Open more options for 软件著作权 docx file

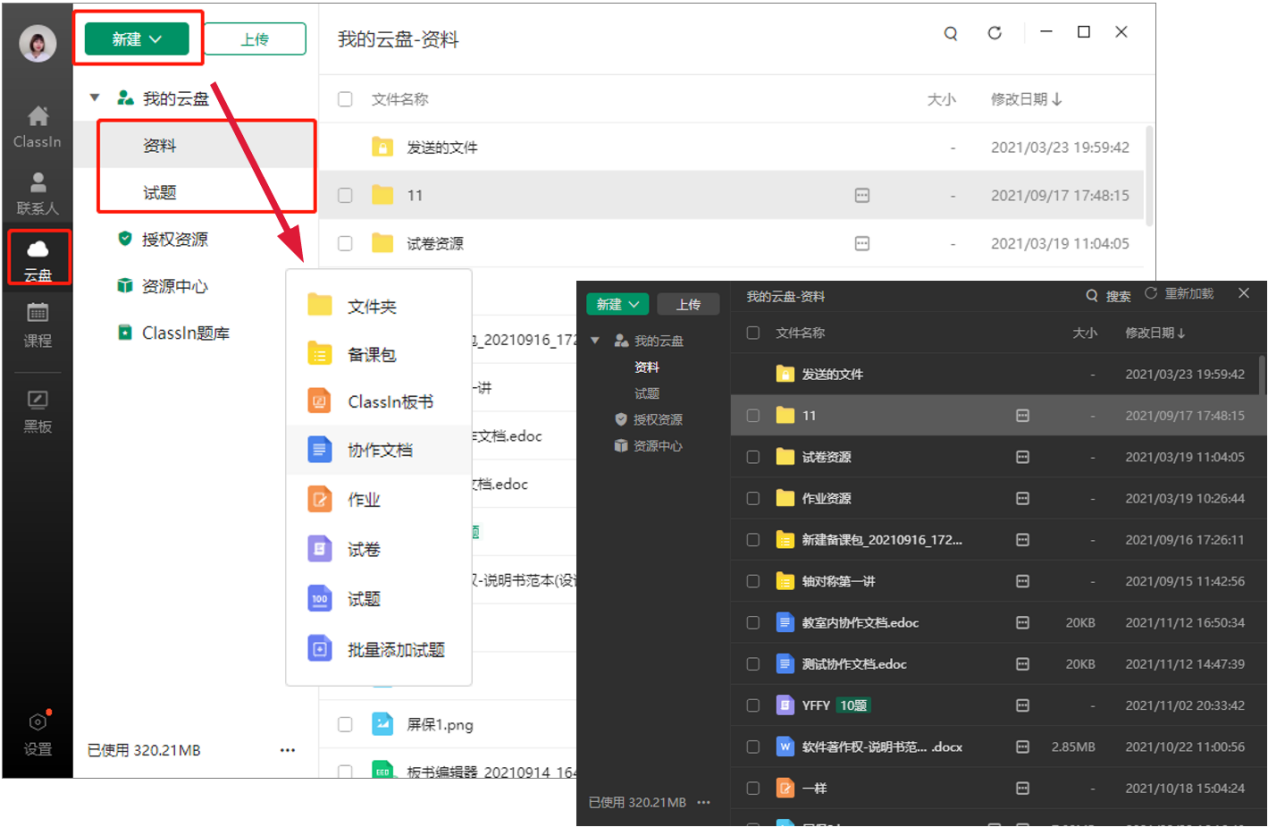point(1022,747)
